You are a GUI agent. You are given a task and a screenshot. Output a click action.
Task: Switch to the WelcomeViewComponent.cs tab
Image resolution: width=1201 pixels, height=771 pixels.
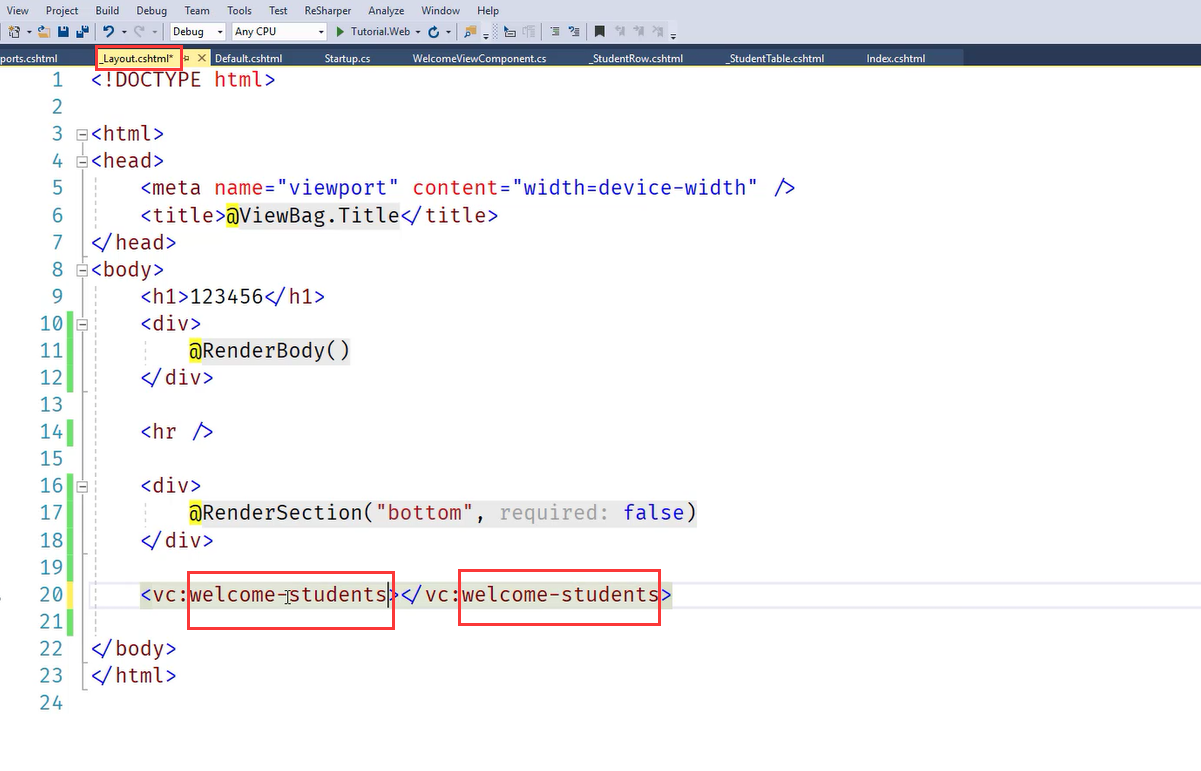click(x=479, y=58)
